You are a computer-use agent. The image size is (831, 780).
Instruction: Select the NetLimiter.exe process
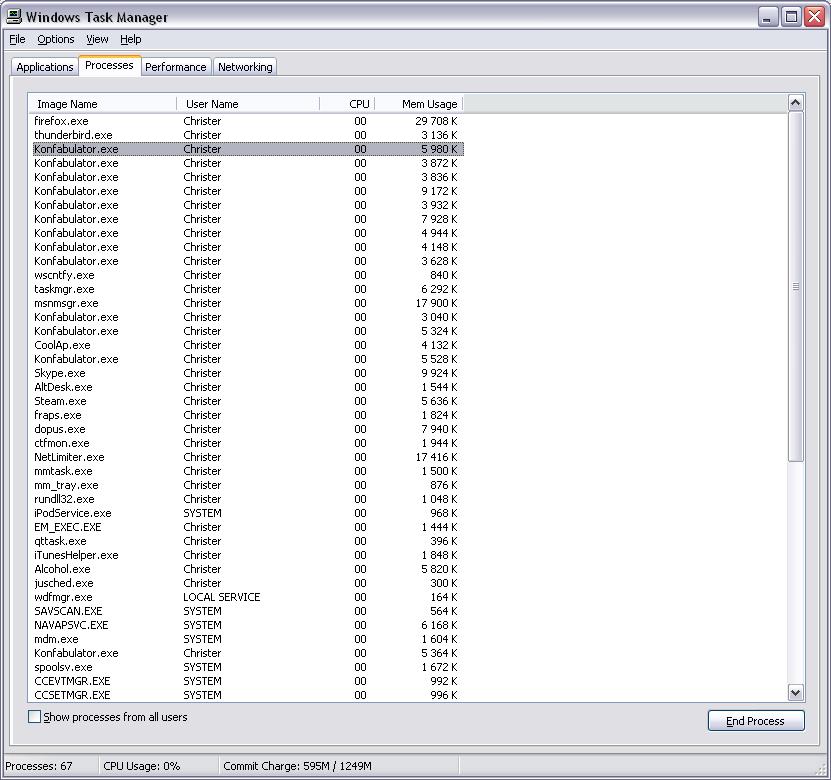(248, 457)
